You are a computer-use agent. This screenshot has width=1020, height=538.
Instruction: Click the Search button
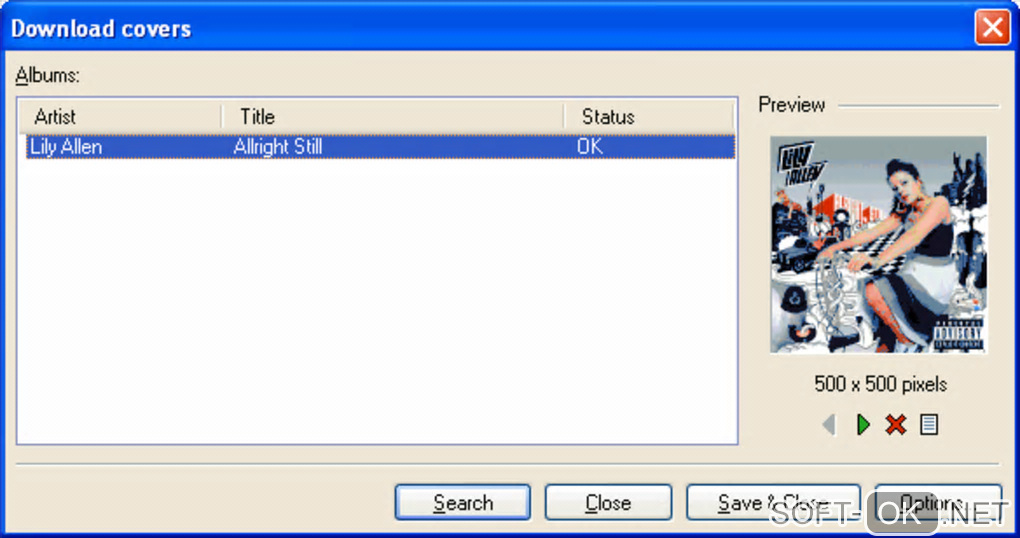click(463, 502)
